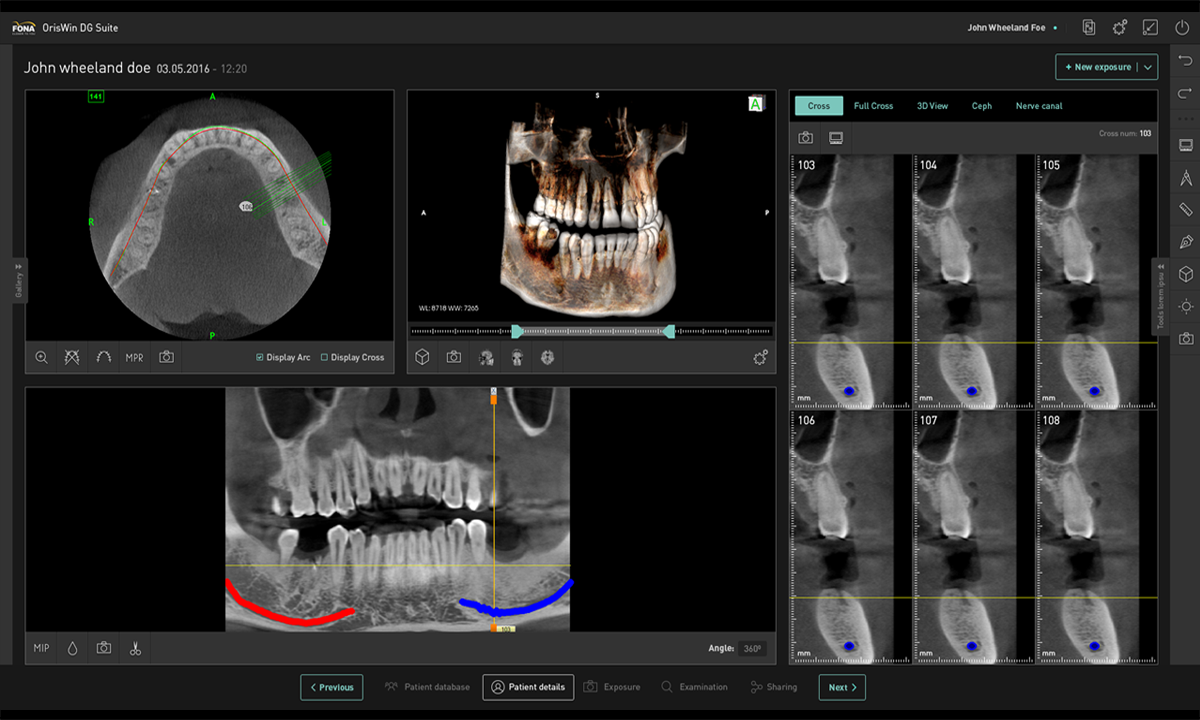
Task: Disable the Display Arc checkbox
Action: tap(259, 357)
